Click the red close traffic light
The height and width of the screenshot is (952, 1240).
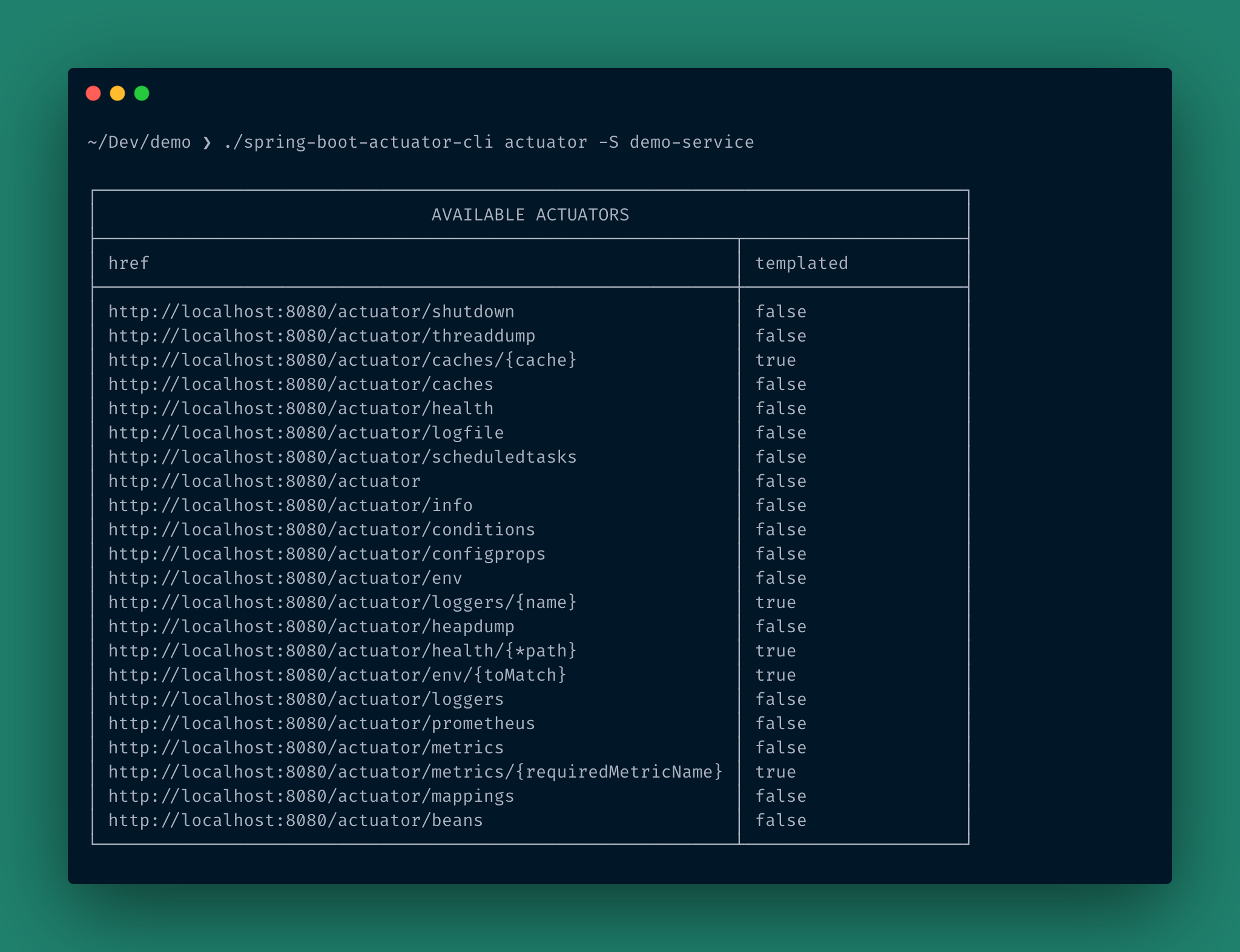tap(94, 93)
